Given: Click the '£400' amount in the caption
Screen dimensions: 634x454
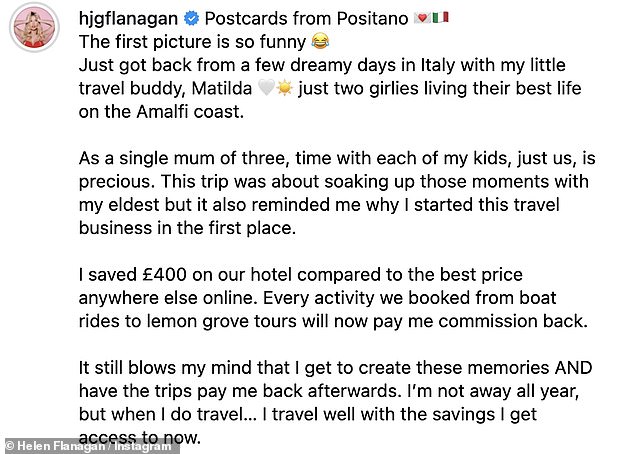Looking at the screenshot, I should [164, 275].
